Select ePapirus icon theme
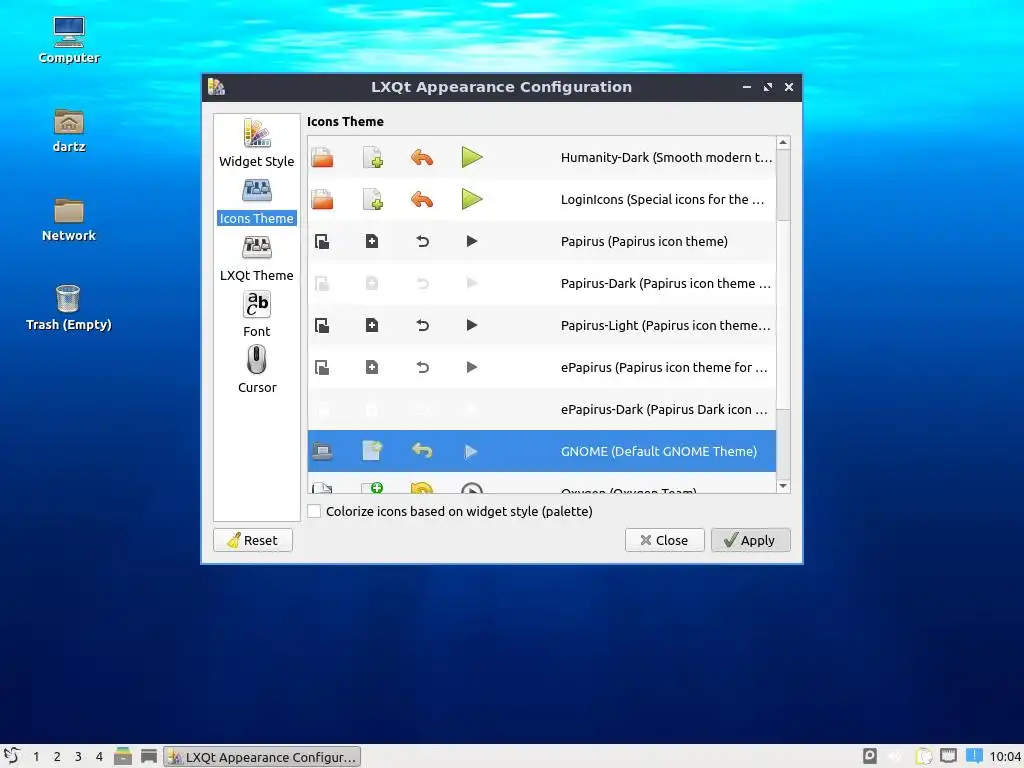1024x768 pixels. 541,368
